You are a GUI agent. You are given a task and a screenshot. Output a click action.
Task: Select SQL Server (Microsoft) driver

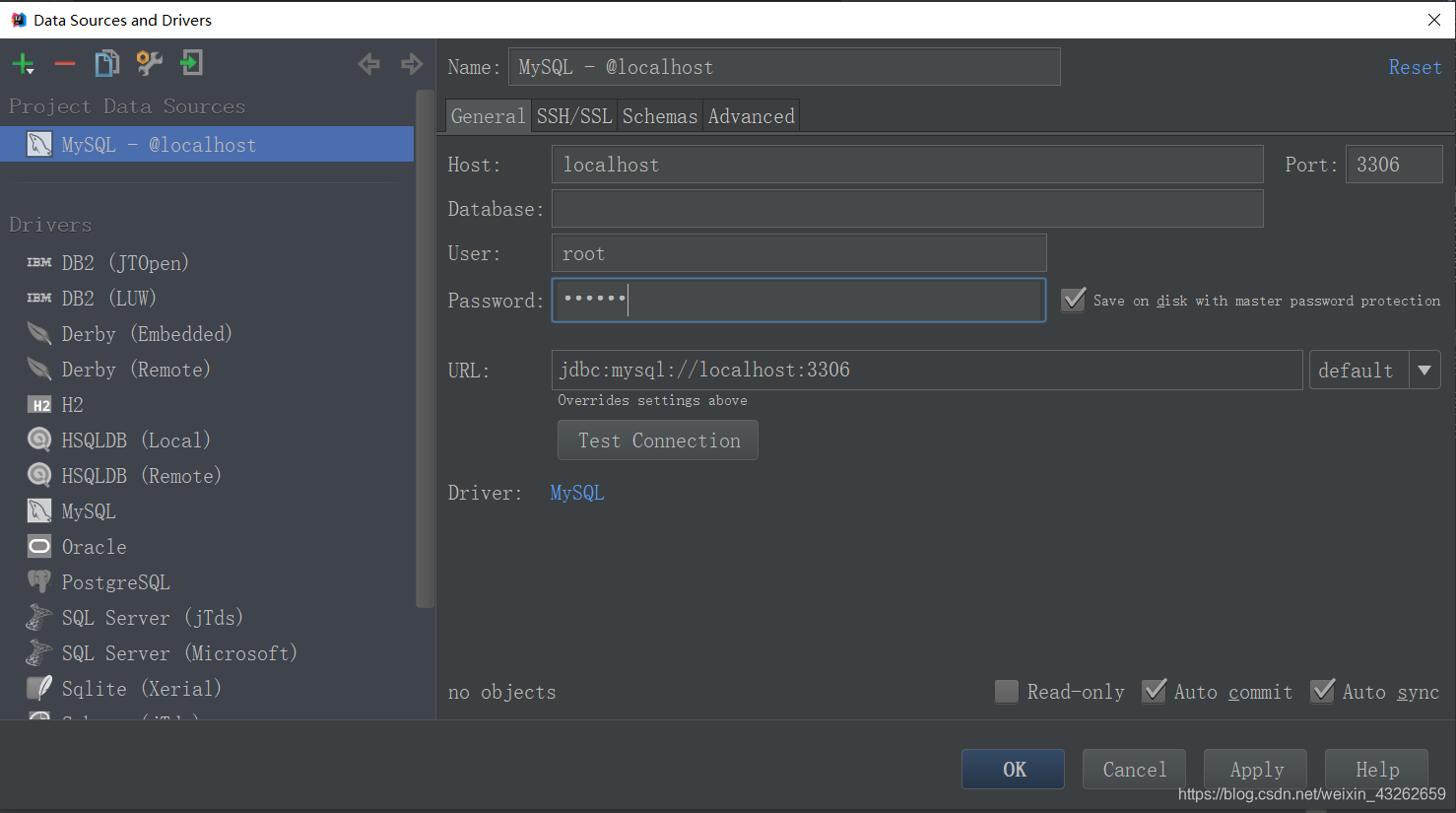(179, 652)
